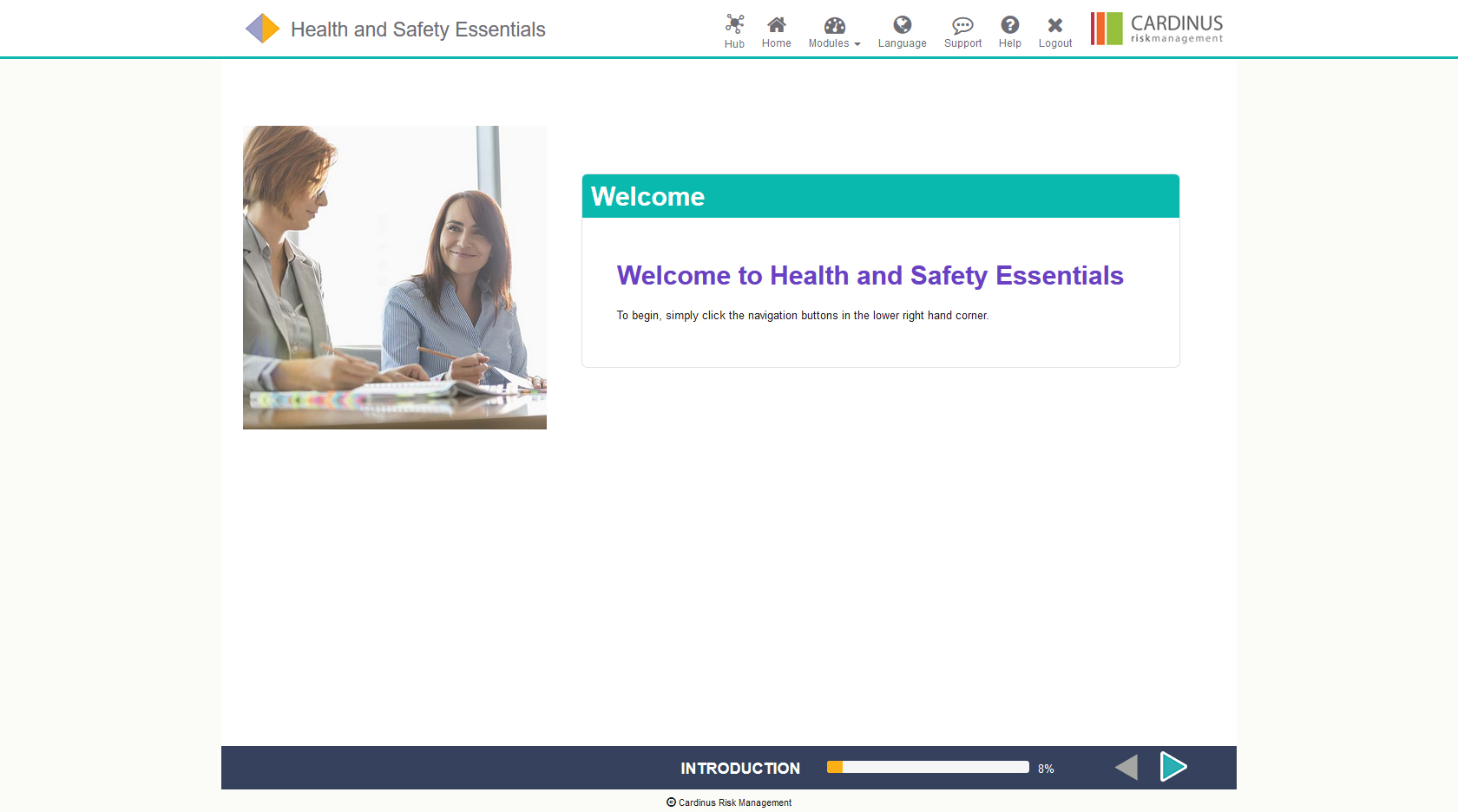This screenshot has height=812, width=1458.
Task: Click the navigation instructions sentence
Action: (x=803, y=316)
